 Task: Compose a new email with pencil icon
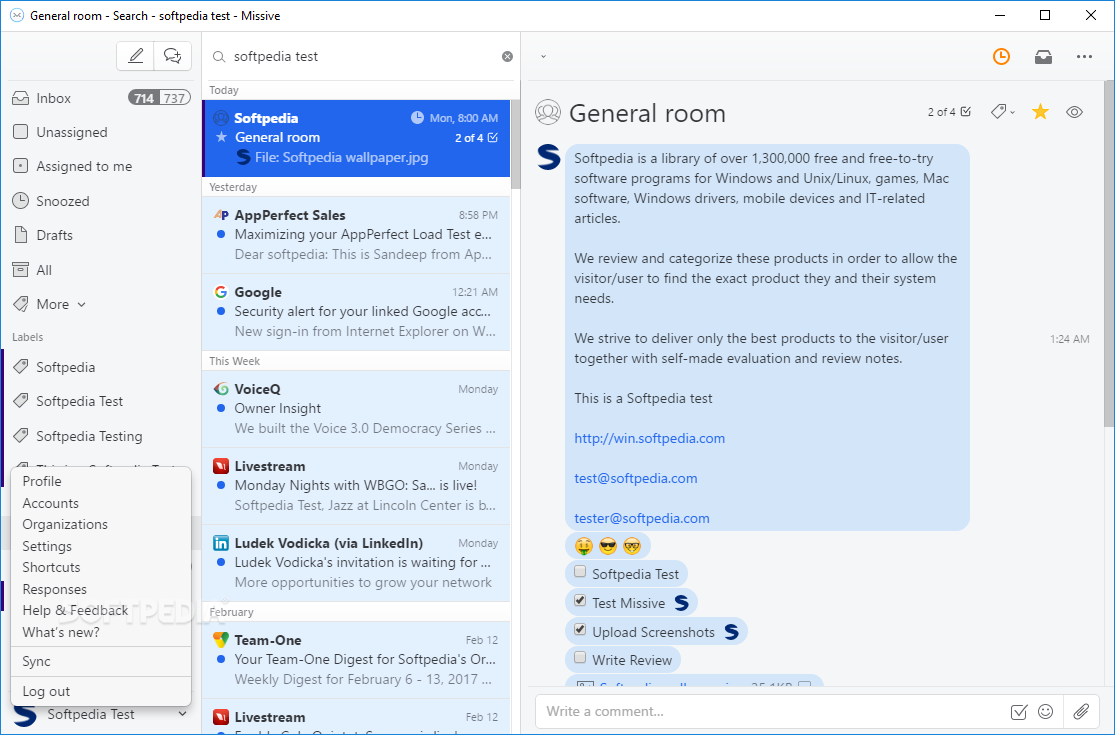coord(135,56)
